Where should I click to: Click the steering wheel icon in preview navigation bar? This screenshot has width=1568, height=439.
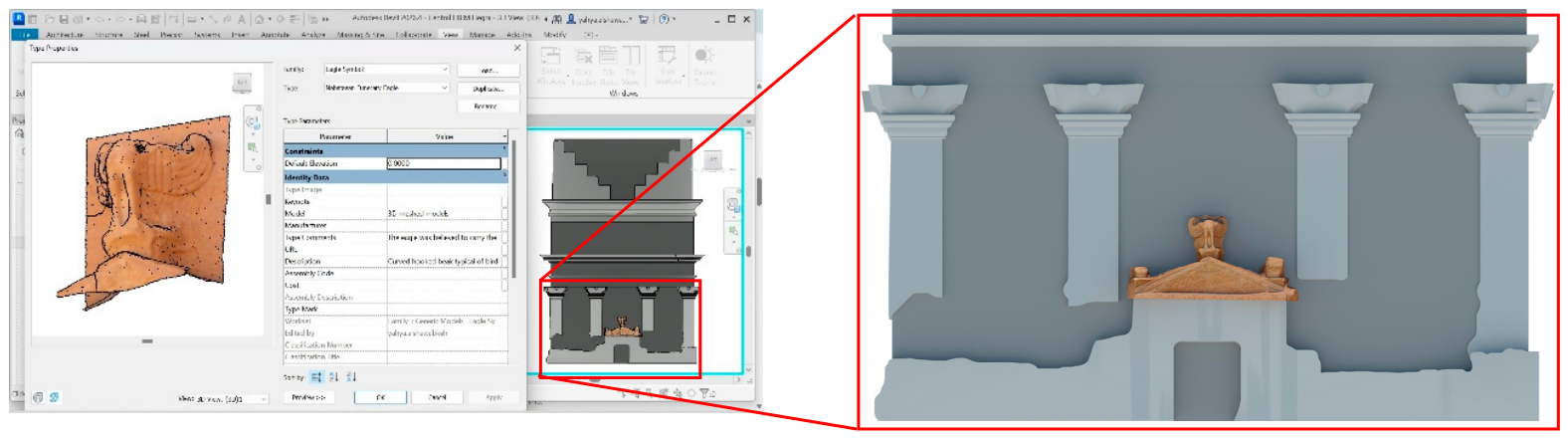click(x=252, y=121)
